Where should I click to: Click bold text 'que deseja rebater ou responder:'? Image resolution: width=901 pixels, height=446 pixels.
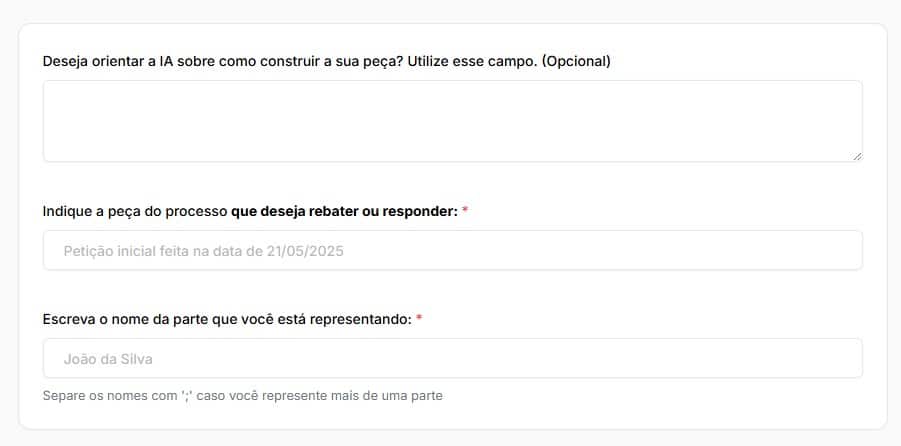pyautogui.click(x=343, y=212)
